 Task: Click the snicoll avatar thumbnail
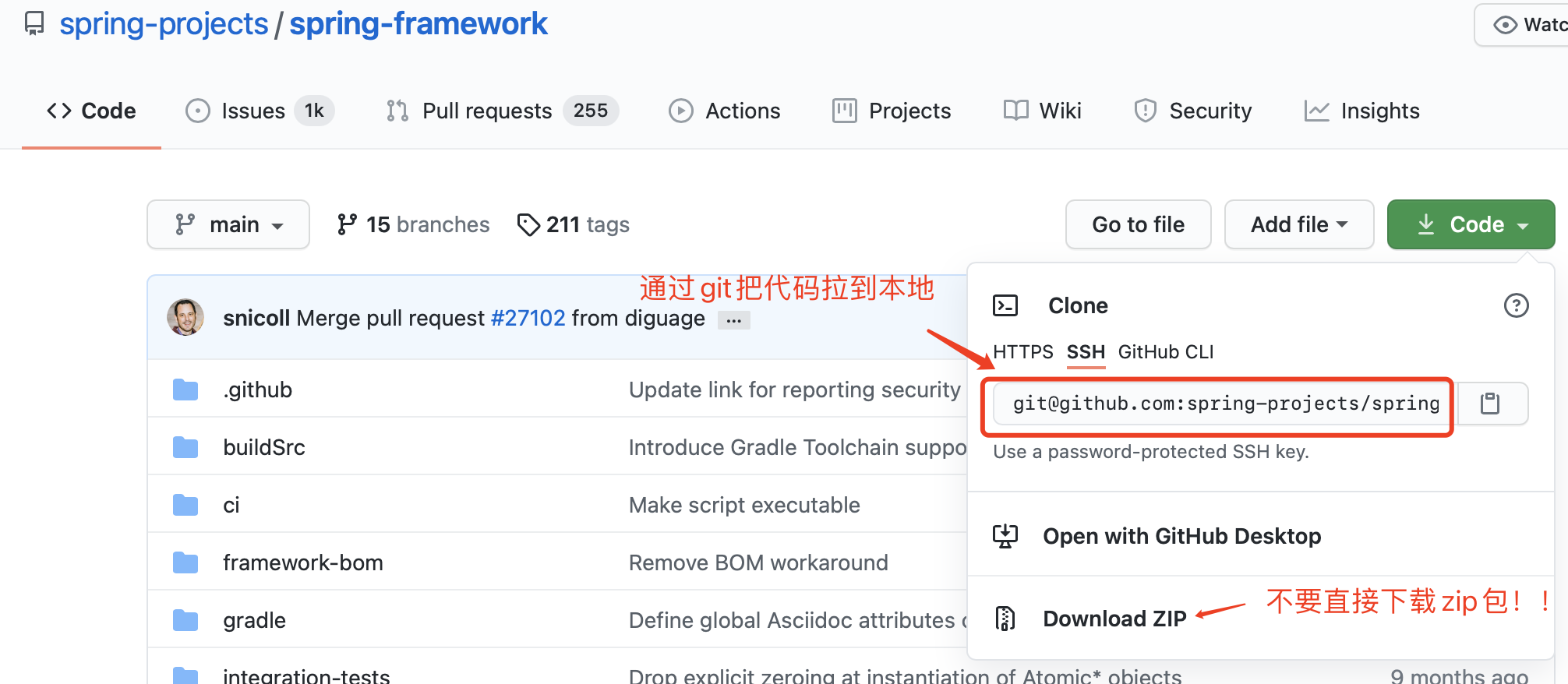(185, 317)
